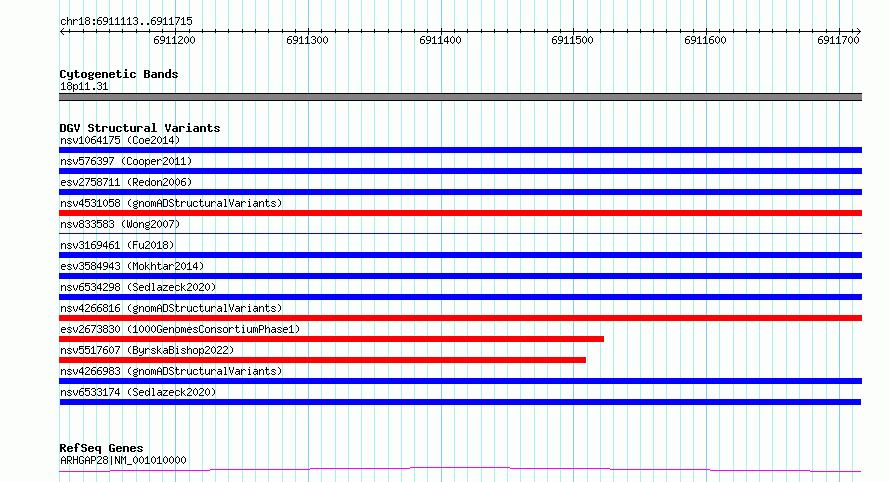This screenshot has width=890, height=482.
Task: Select gene label ARHGAP28|NM_001010000
Action: click(x=123, y=460)
